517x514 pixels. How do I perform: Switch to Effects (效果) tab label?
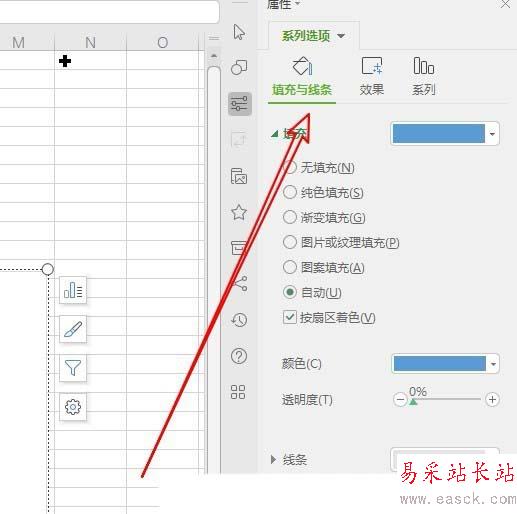pos(372,90)
